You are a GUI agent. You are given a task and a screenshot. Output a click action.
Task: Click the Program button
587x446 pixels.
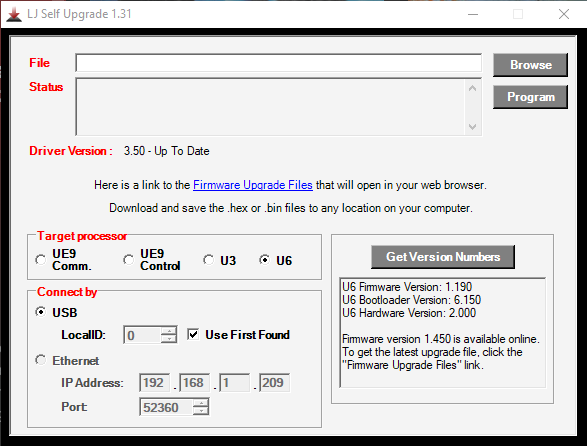[x=530, y=97]
